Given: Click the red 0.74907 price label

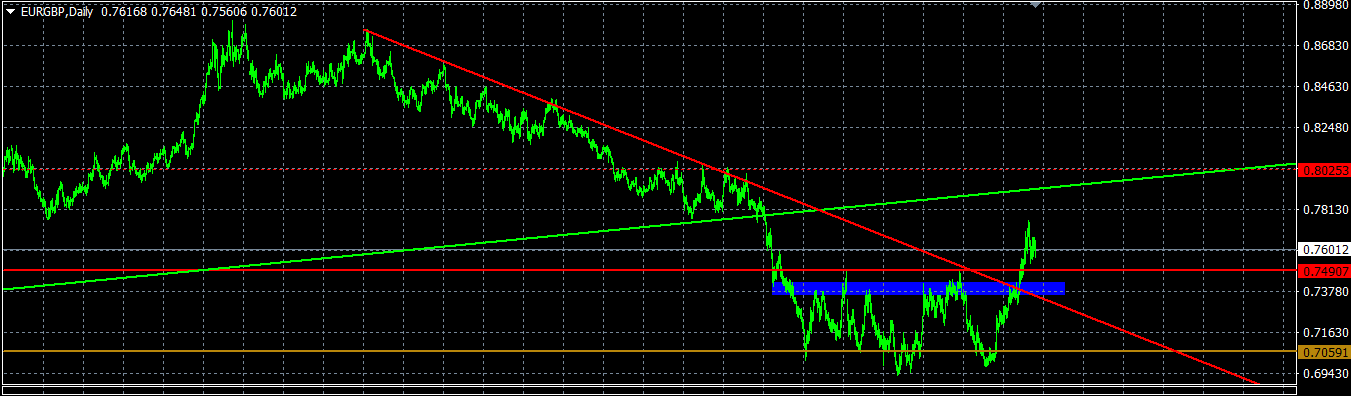Looking at the screenshot, I should pos(1324,271).
